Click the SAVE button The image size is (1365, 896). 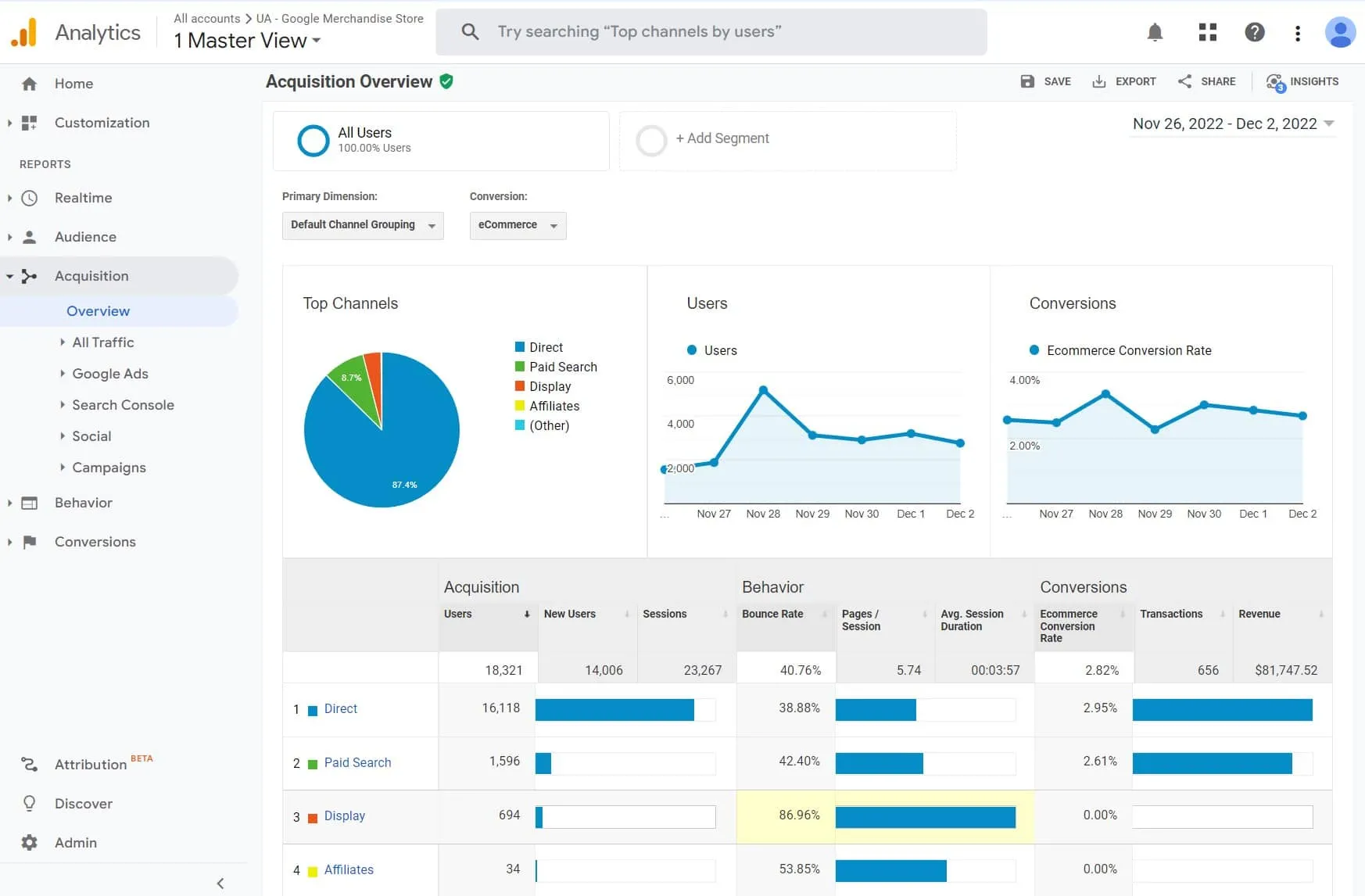(1045, 81)
